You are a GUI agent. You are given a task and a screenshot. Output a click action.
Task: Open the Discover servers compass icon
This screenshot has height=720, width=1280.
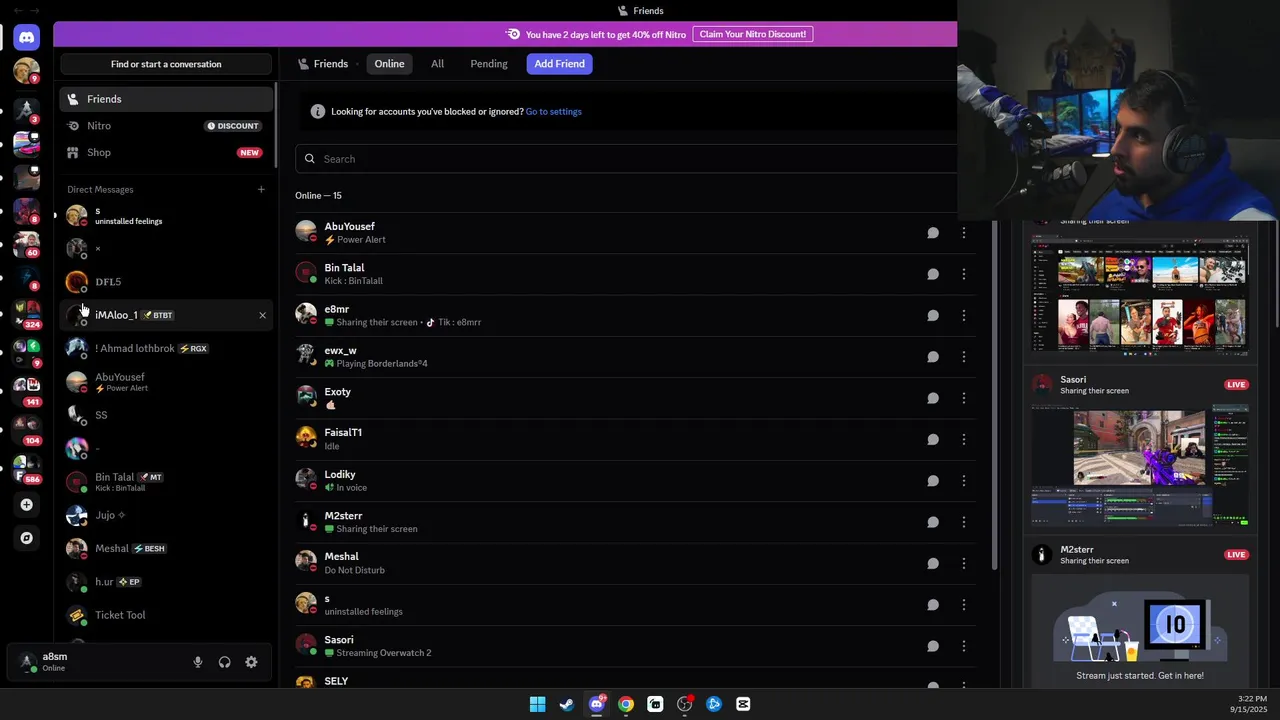tap(27, 538)
